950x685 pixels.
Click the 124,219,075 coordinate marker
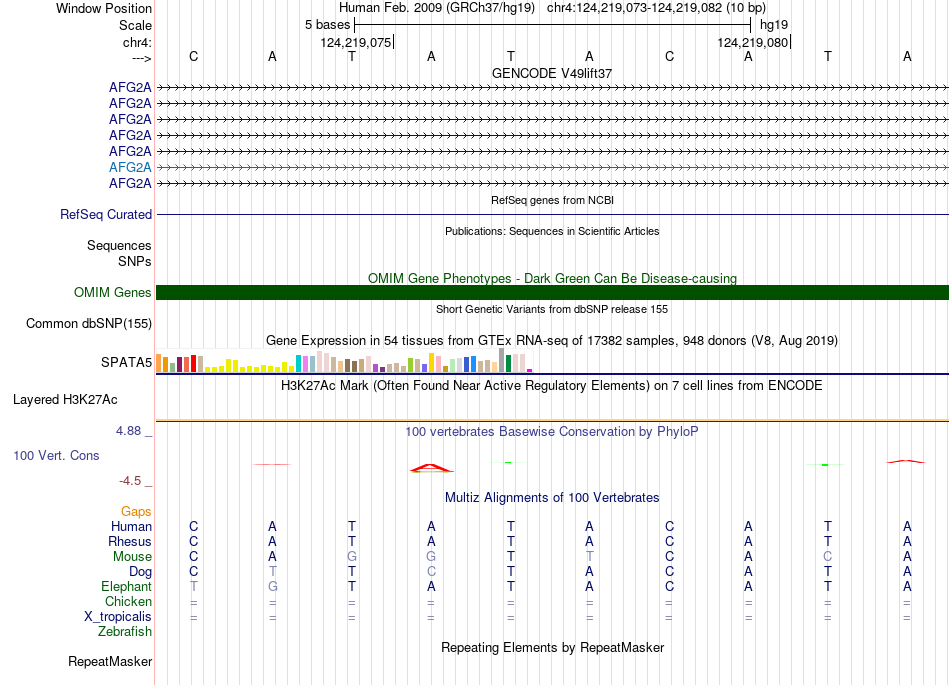click(356, 42)
